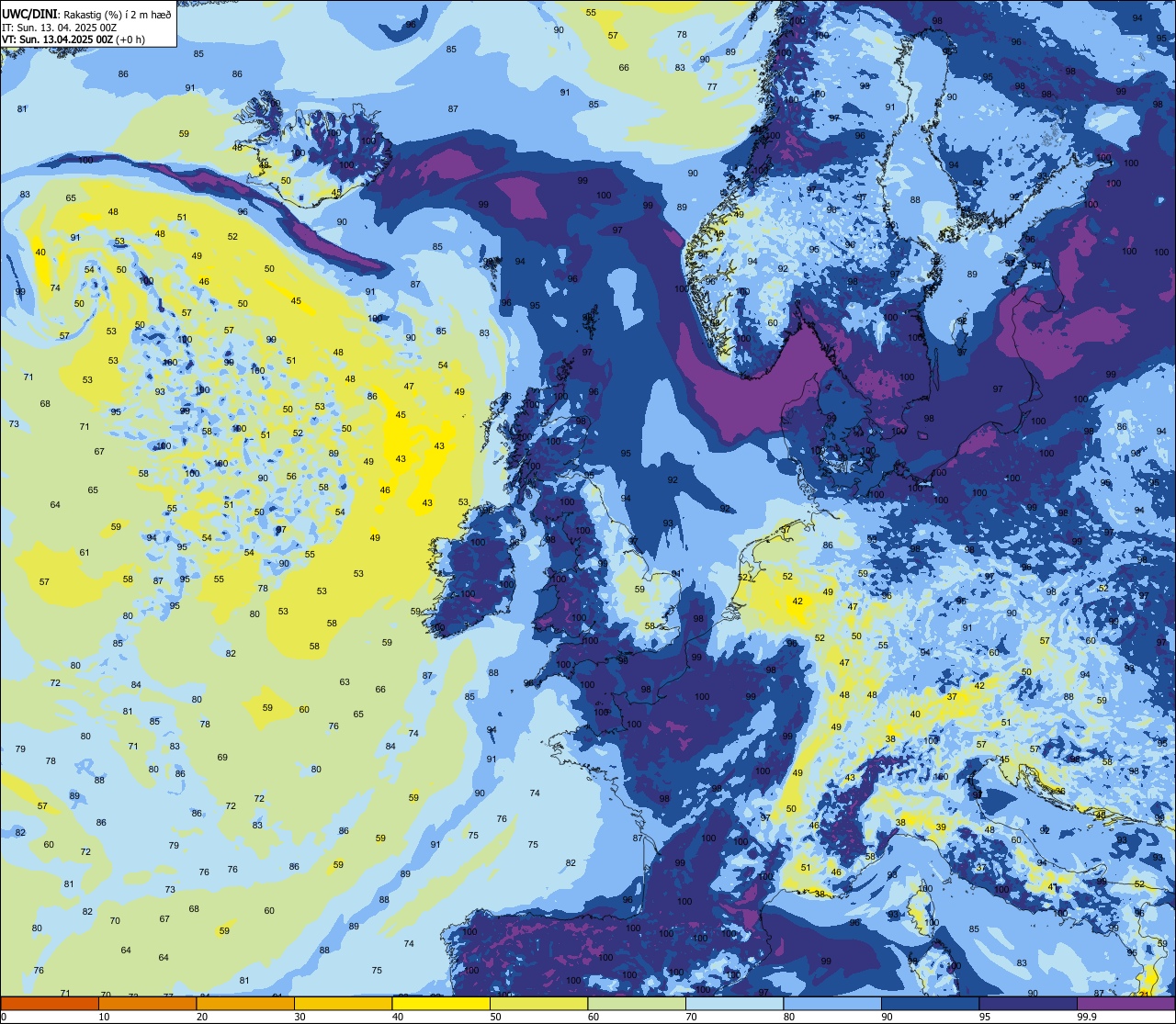The image size is (1176, 1024).
Task: Click legend scale label '90'
Action: [x=887, y=1017]
